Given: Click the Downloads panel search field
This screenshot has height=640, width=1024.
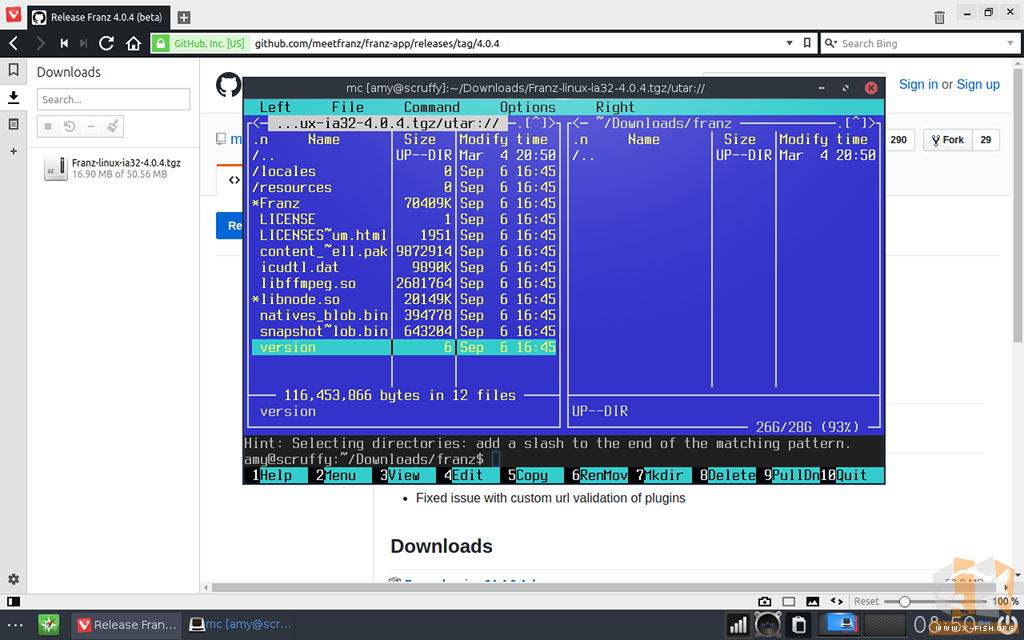Looking at the screenshot, I should click(x=114, y=99).
